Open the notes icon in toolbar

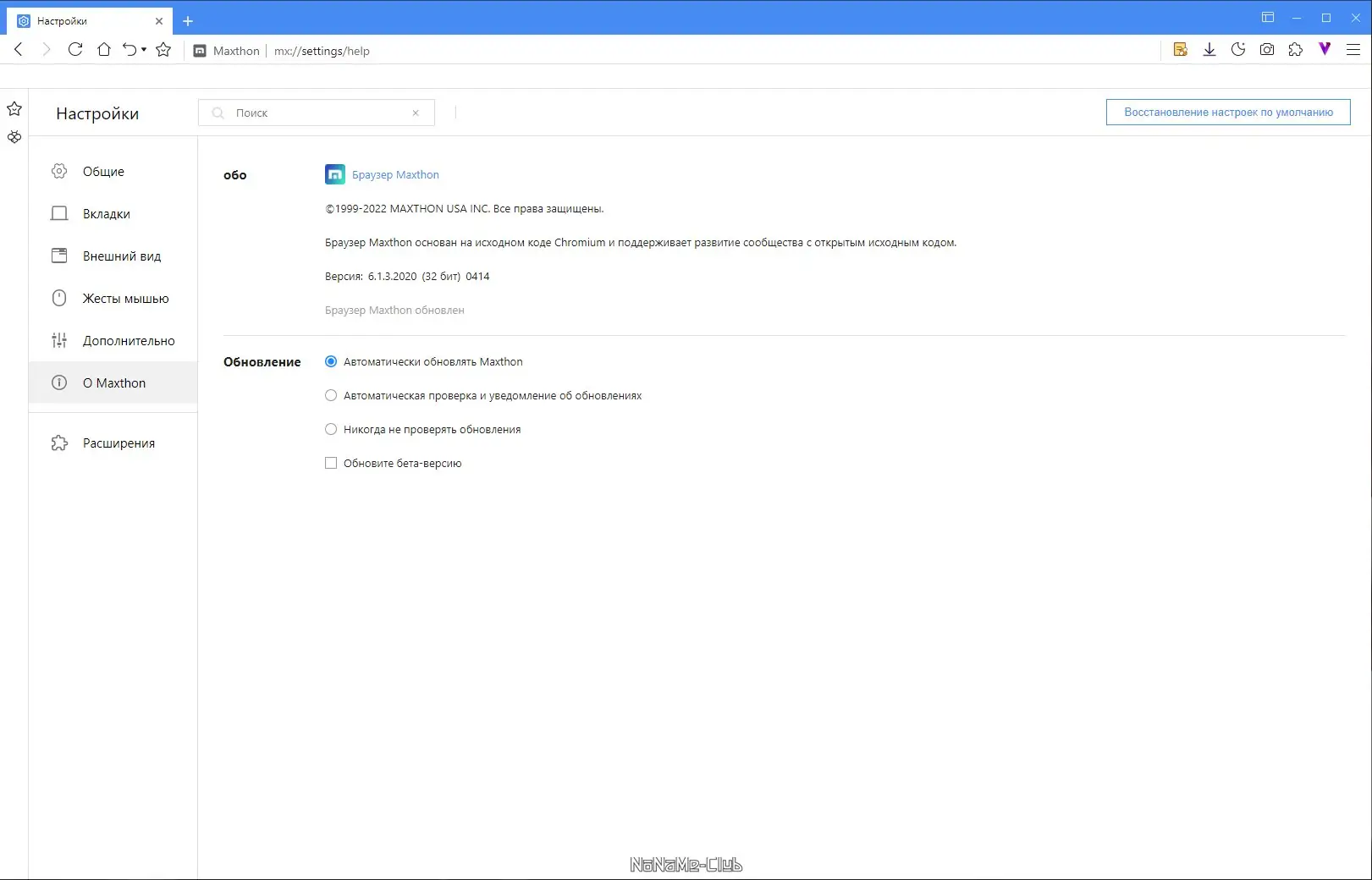(1181, 50)
